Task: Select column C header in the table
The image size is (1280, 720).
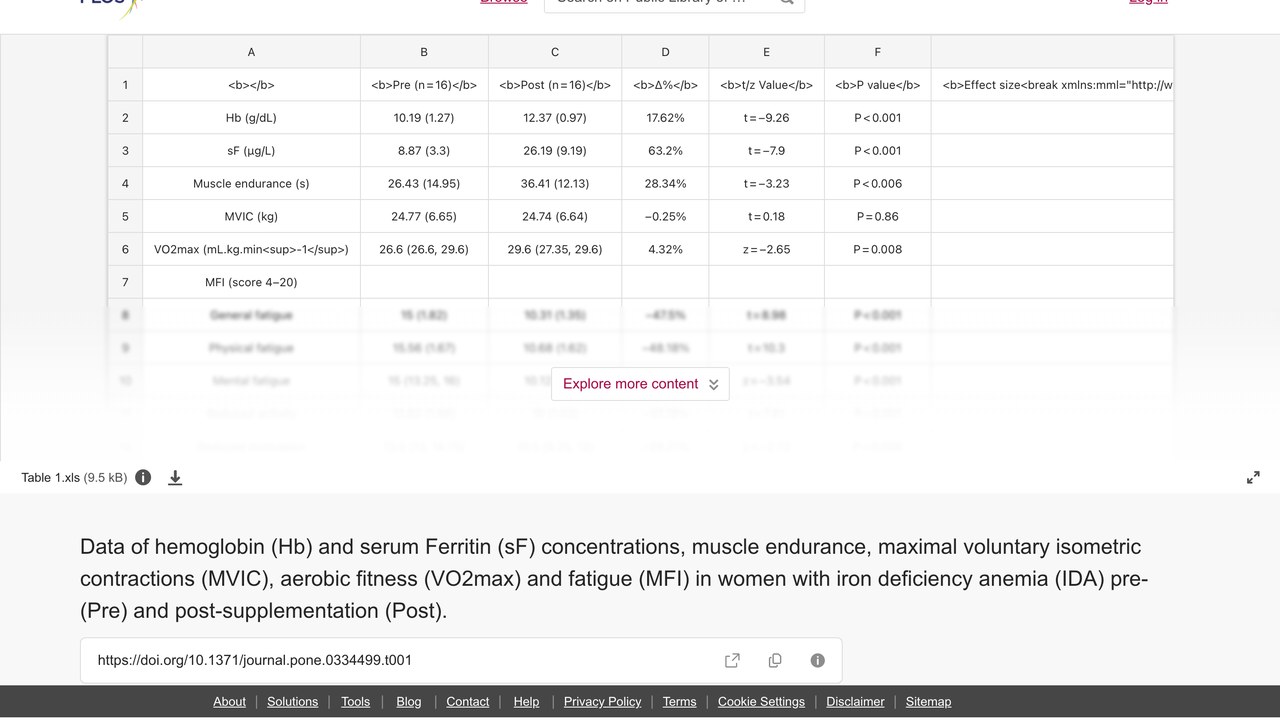Action: tap(555, 52)
